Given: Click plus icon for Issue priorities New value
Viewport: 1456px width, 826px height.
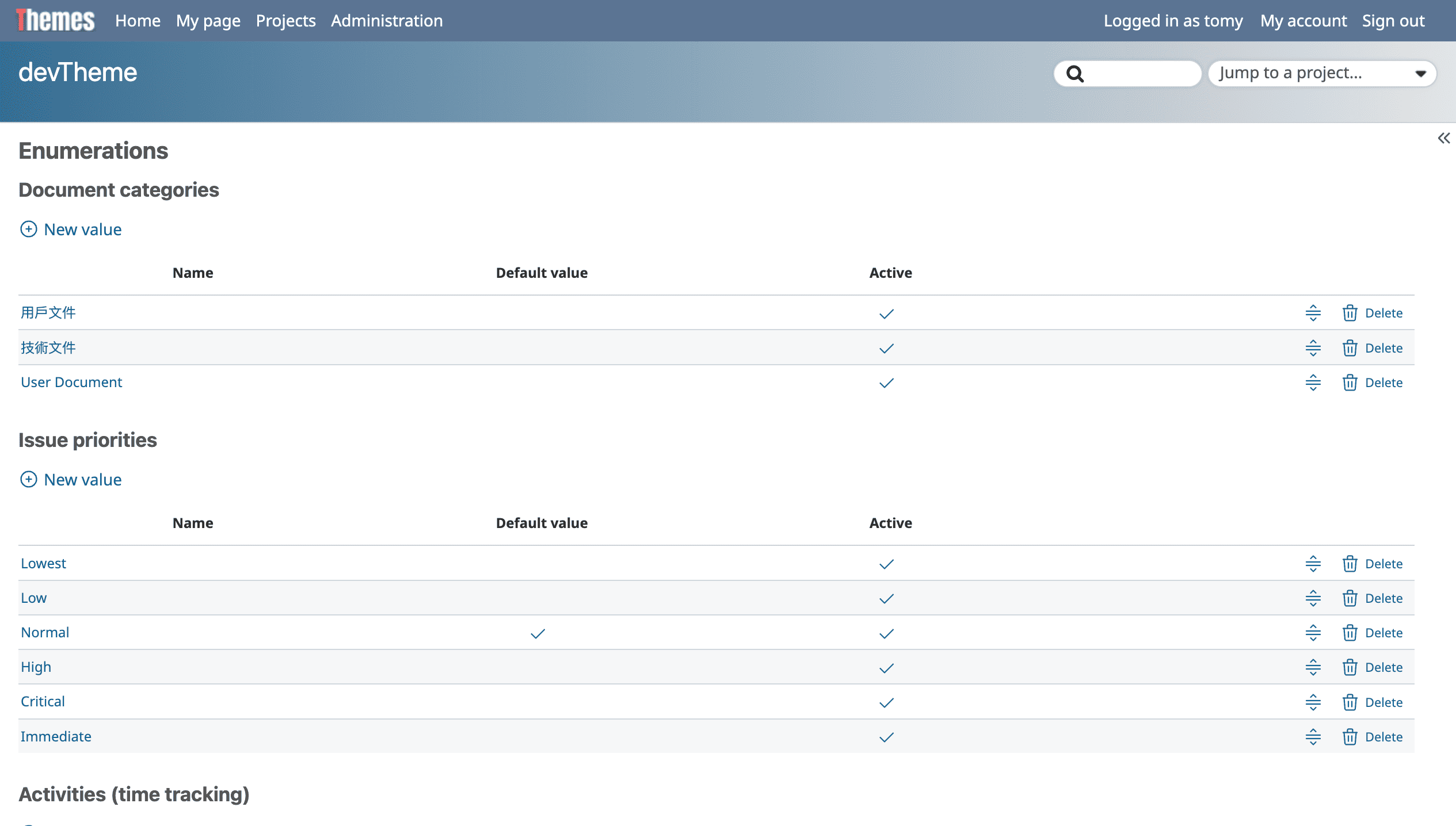Looking at the screenshot, I should (28, 480).
